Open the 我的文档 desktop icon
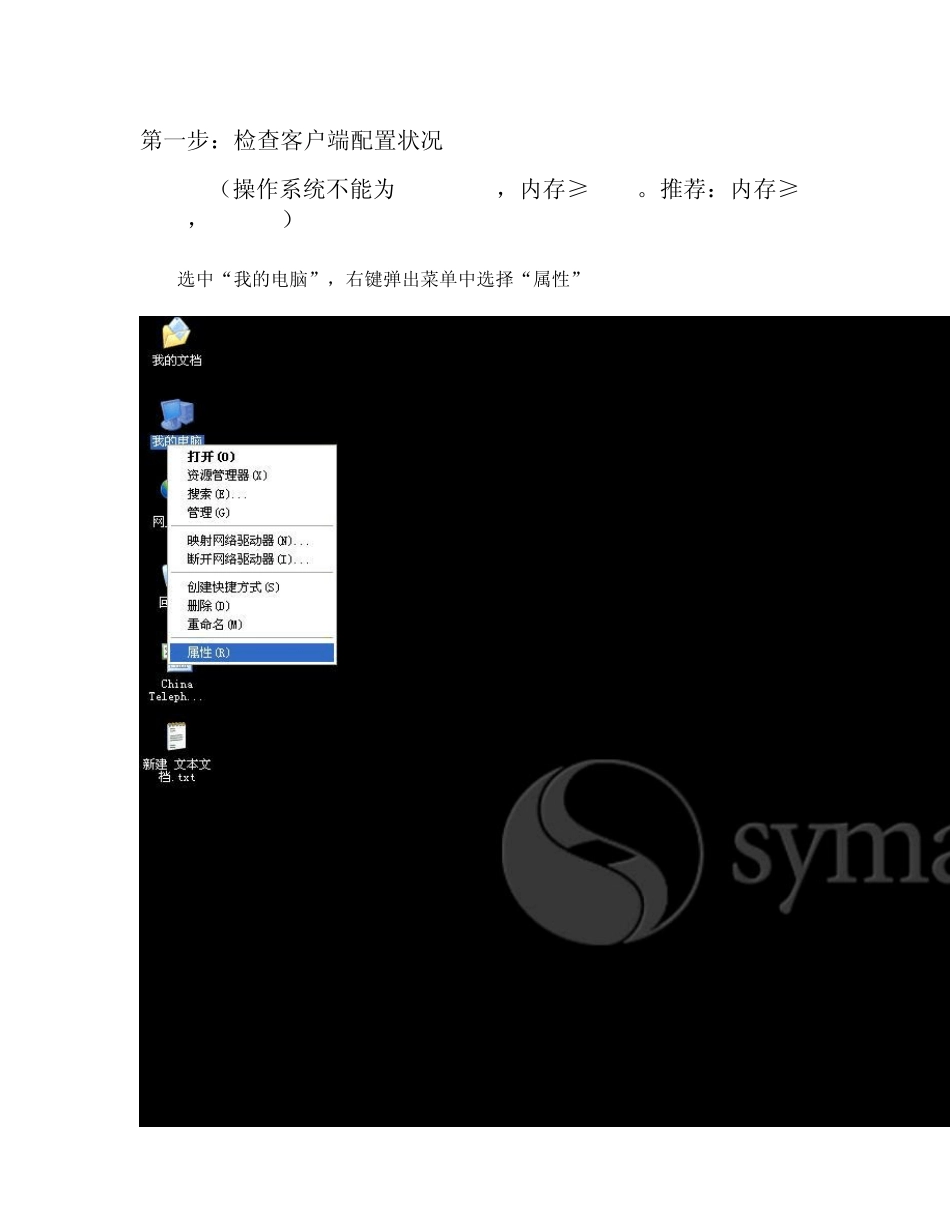This screenshot has width=950, height=1230. [177, 342]
